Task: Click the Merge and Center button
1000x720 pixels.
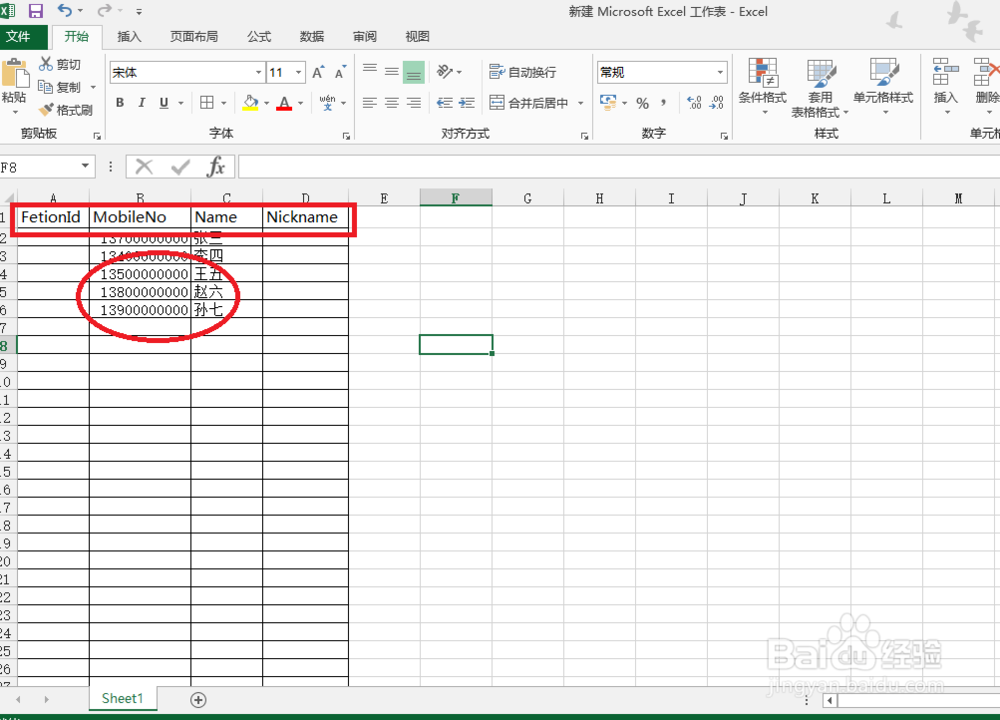Action: 528,102
